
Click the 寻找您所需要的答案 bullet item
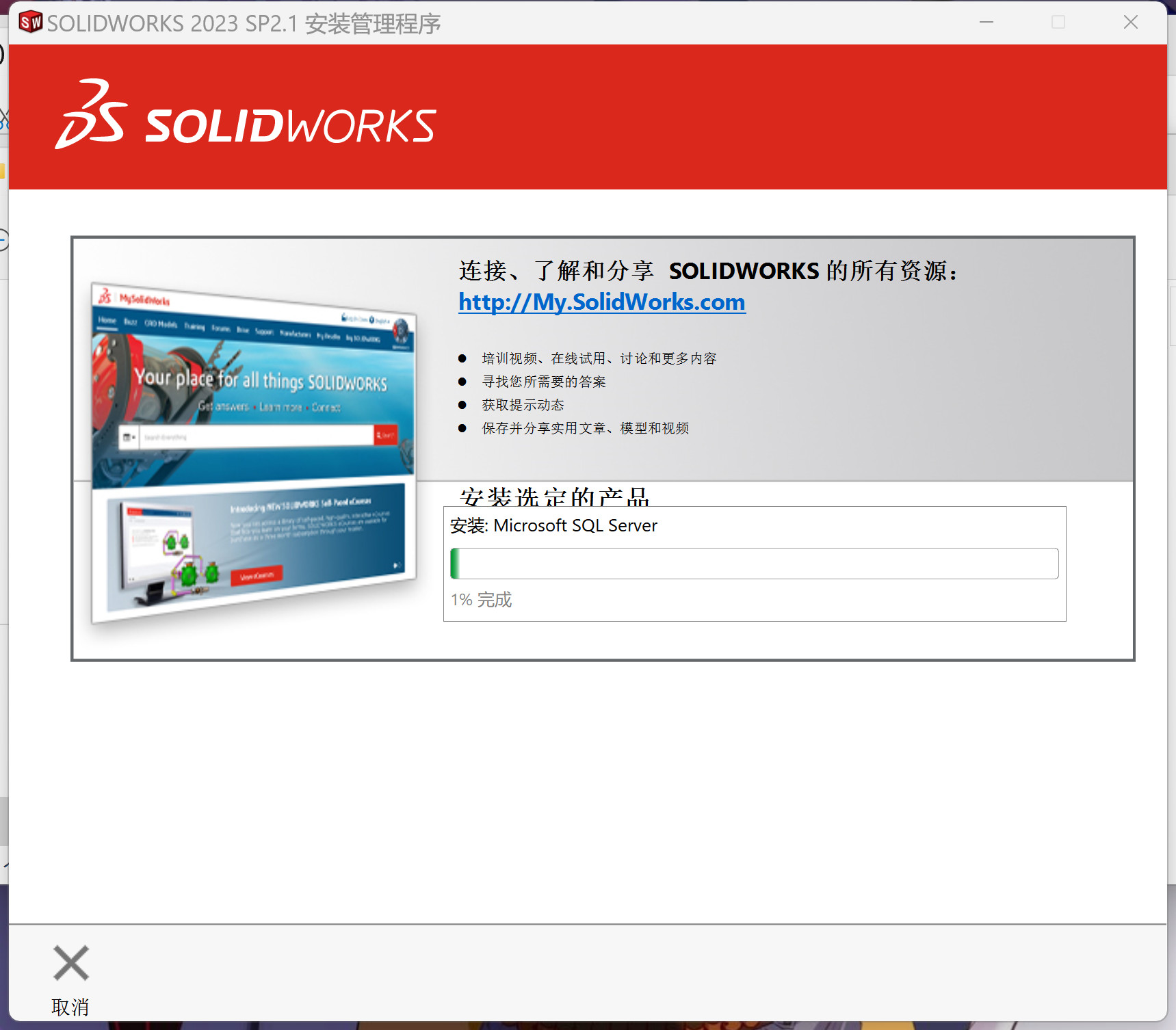(x=543, y=382)
